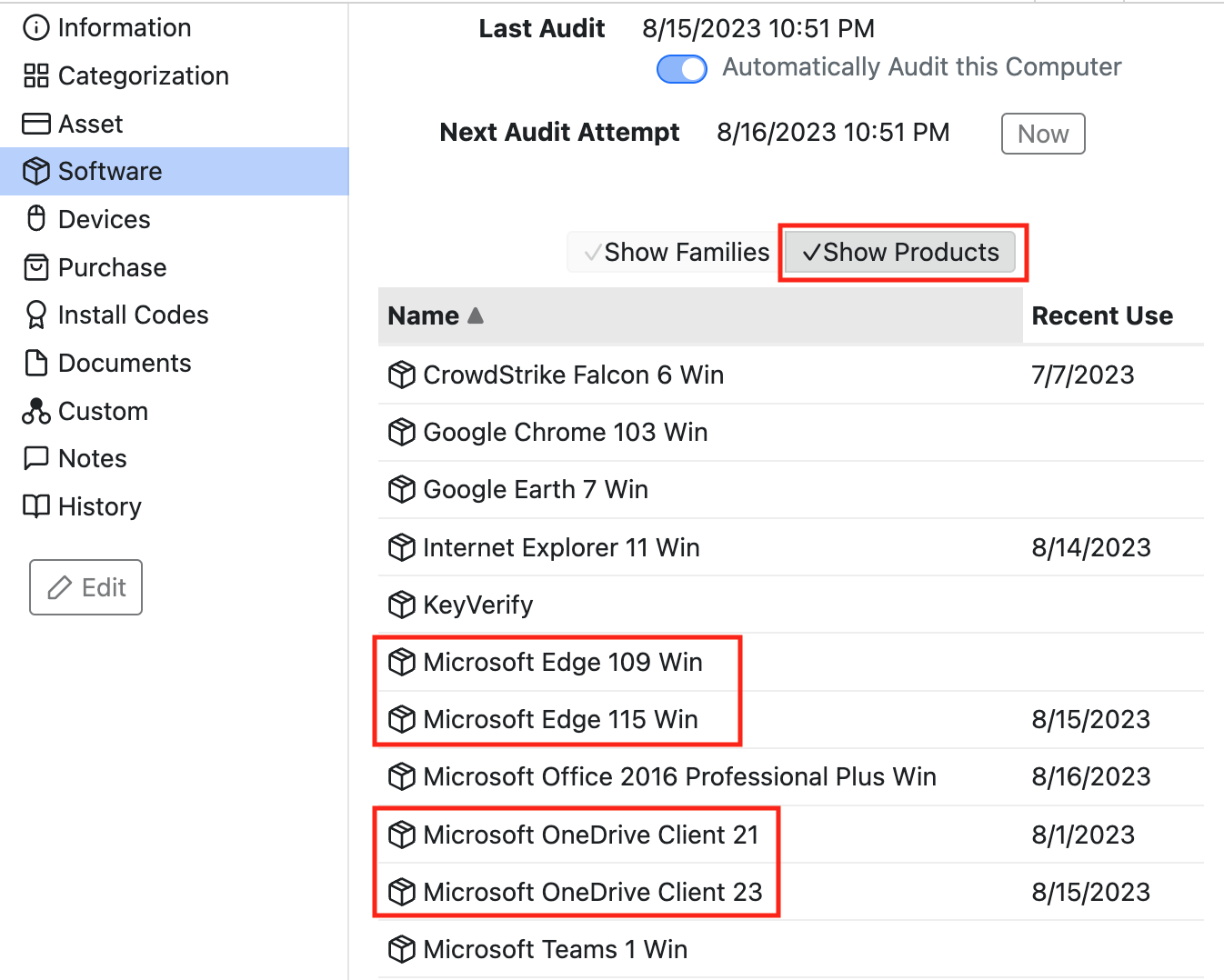Toggle the Show Families option
The image size is (1224, 980).
(x=676, y=252)
